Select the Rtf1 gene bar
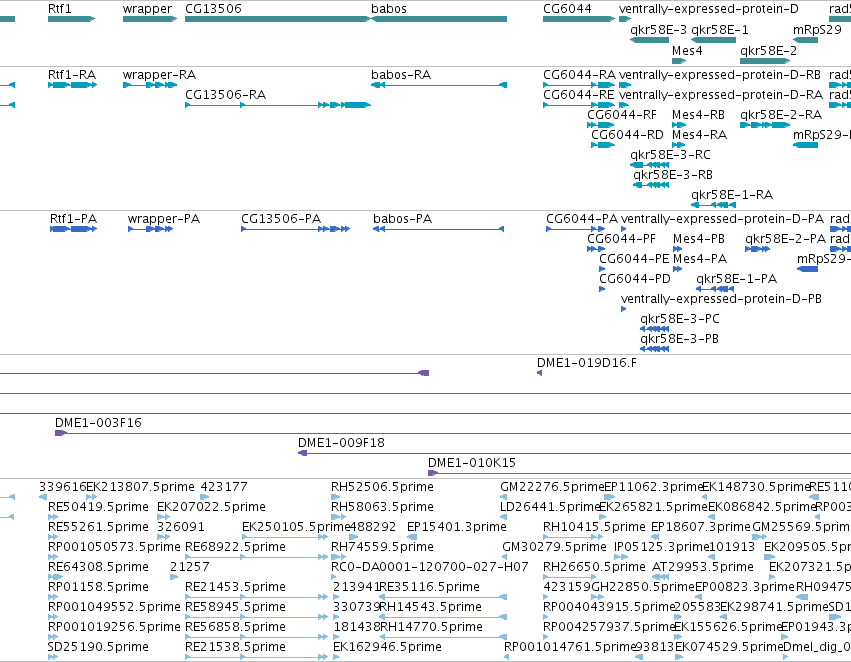The width and height of the screenshot is (851, 662). 71,19
